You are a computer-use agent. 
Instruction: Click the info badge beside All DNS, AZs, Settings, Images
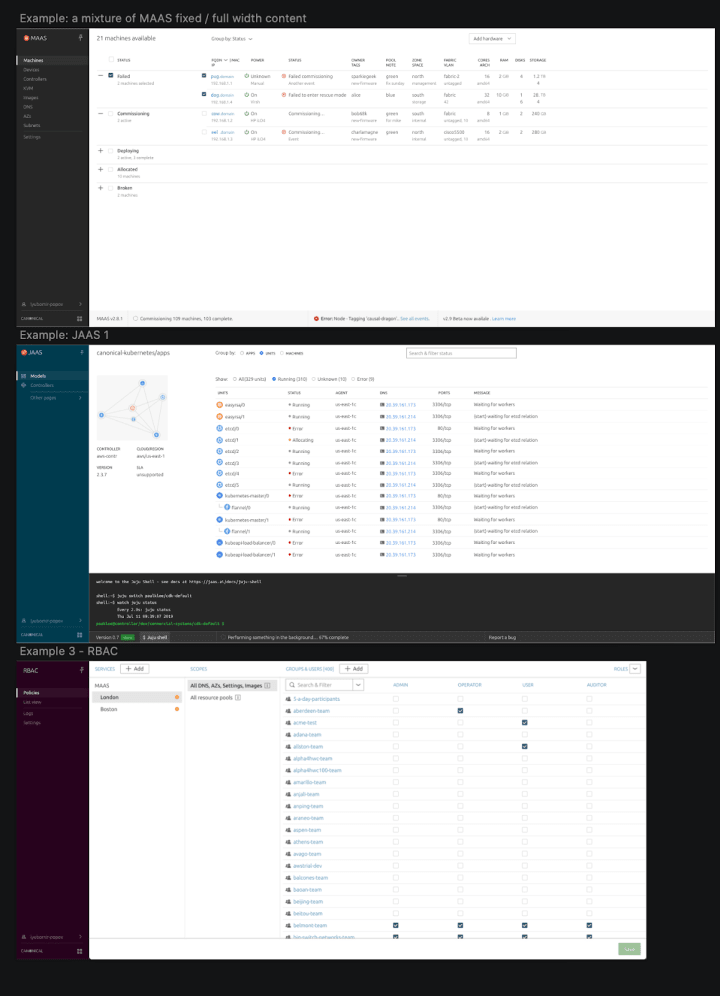267,685
